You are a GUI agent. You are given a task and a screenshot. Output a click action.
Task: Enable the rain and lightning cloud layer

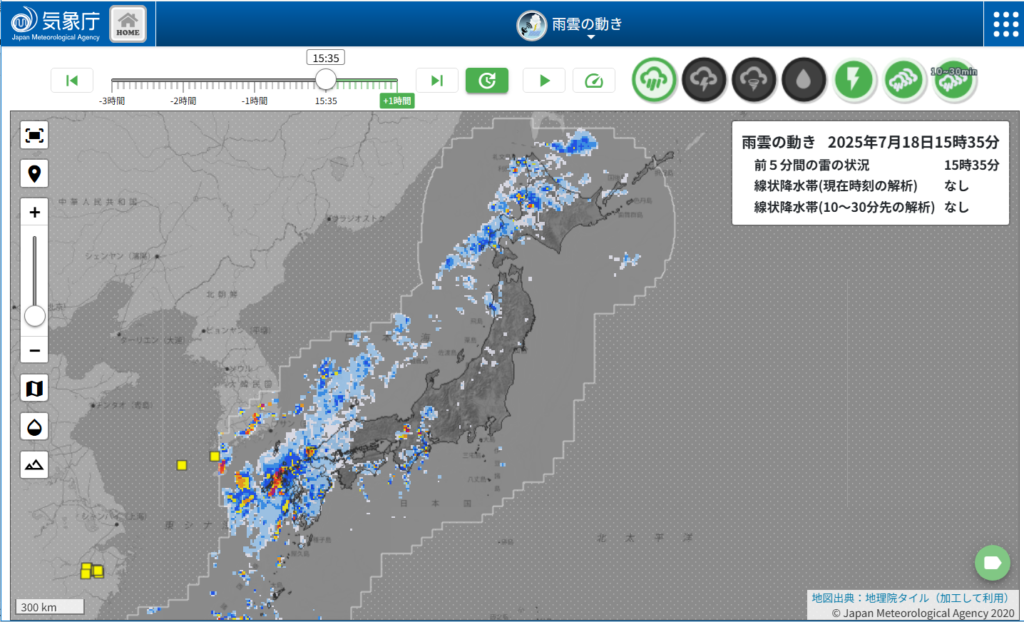click(704, 79)
